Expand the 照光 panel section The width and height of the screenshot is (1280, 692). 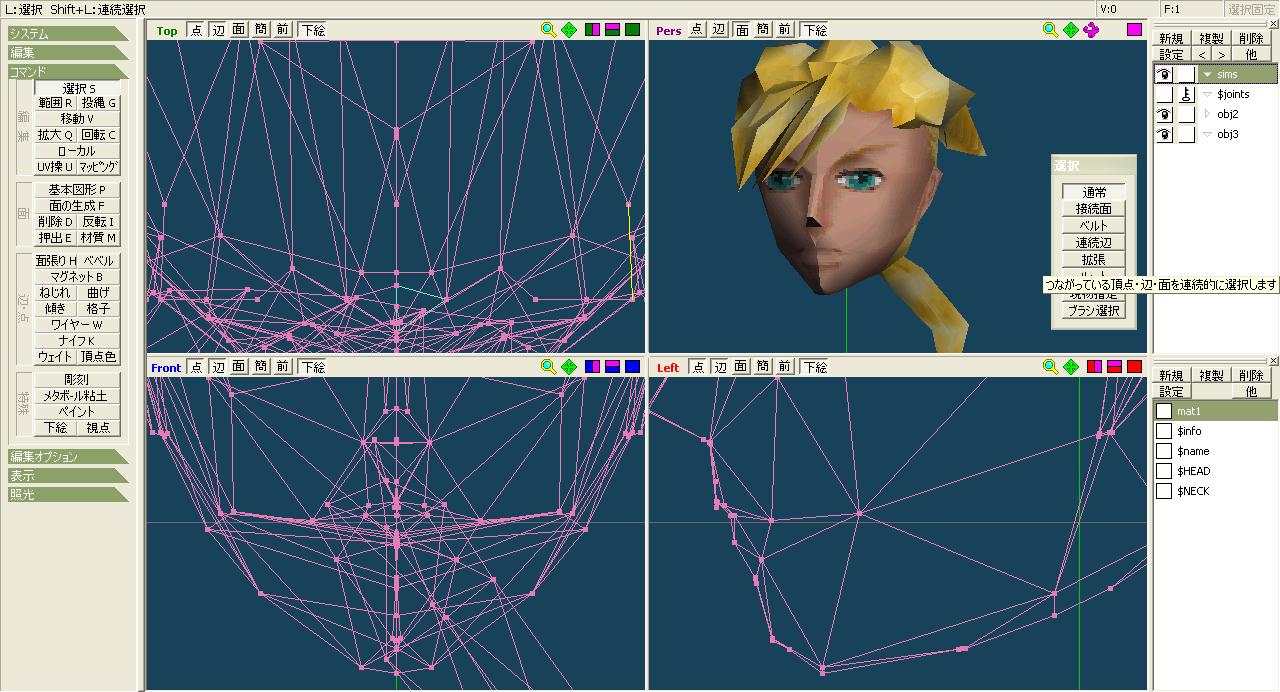tap(68, 495)
